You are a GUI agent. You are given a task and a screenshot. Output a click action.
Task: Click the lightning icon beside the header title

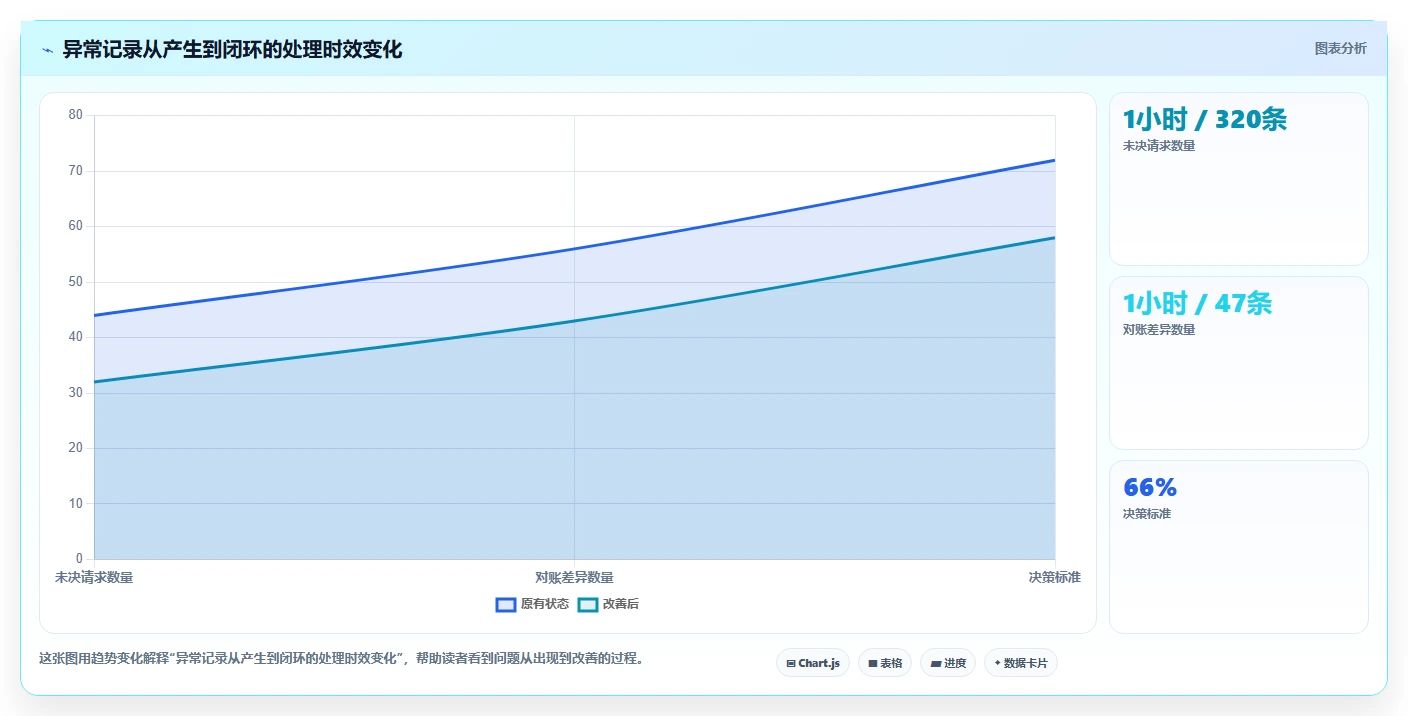pos(47,50)
